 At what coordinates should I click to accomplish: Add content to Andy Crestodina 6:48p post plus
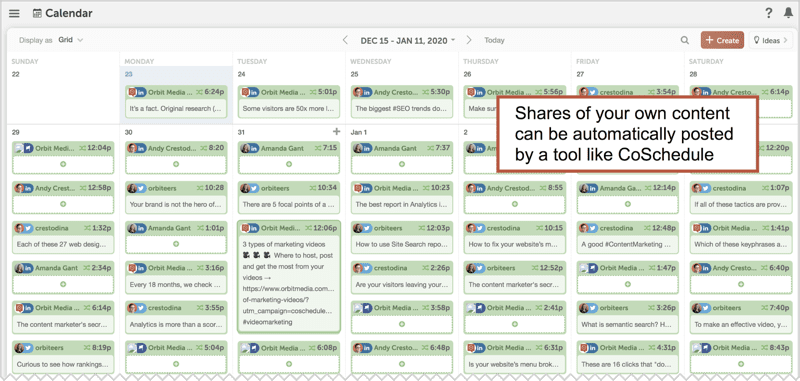tap(402, 364)
